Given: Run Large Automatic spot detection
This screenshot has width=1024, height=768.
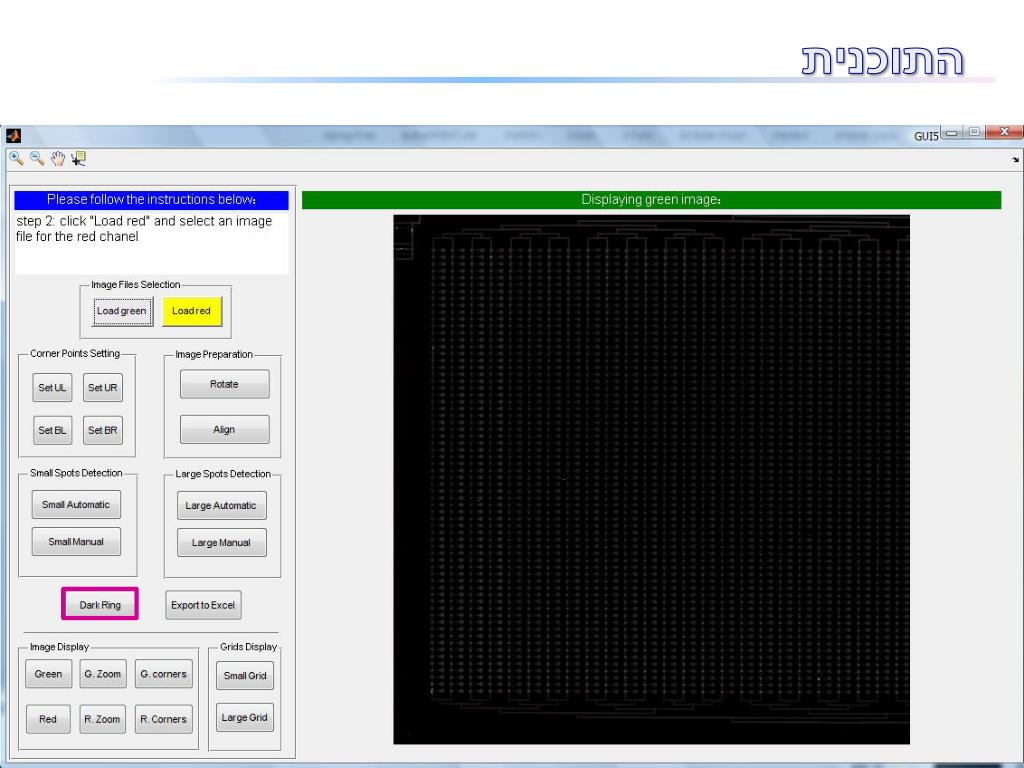Looking at the screenshot, I should 221,505.
